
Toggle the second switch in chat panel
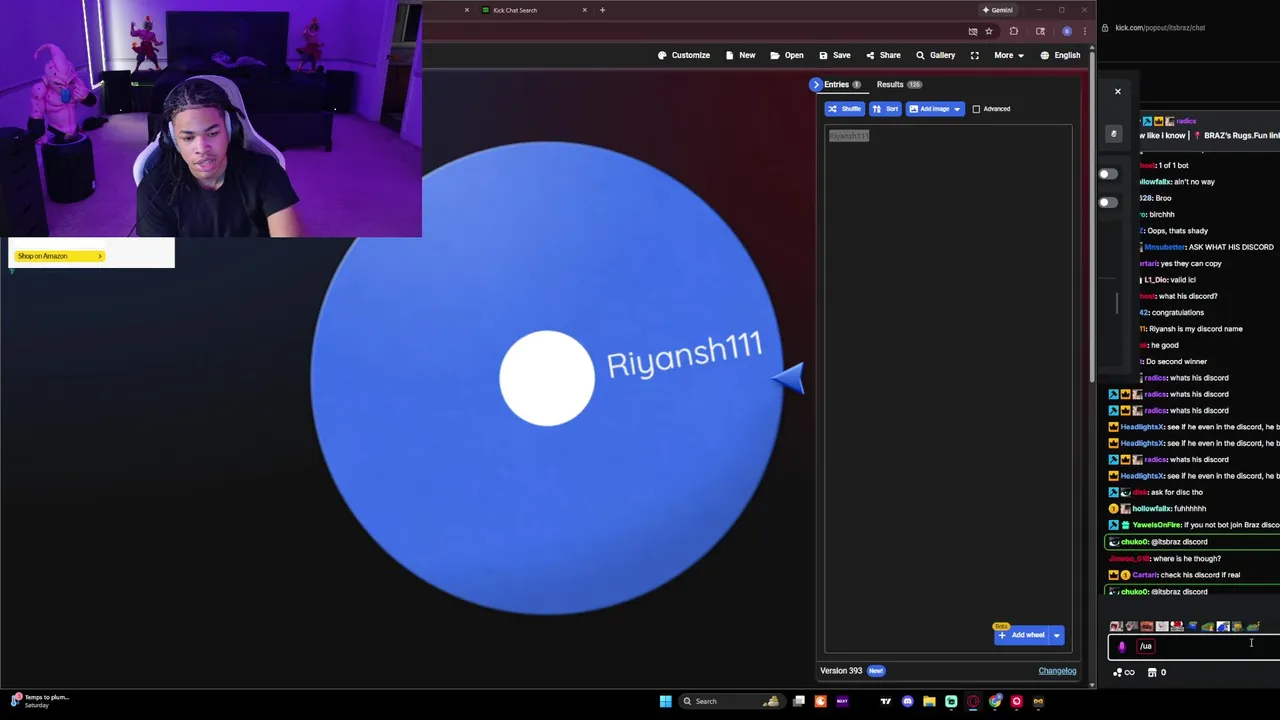(x=1108, y=203)
